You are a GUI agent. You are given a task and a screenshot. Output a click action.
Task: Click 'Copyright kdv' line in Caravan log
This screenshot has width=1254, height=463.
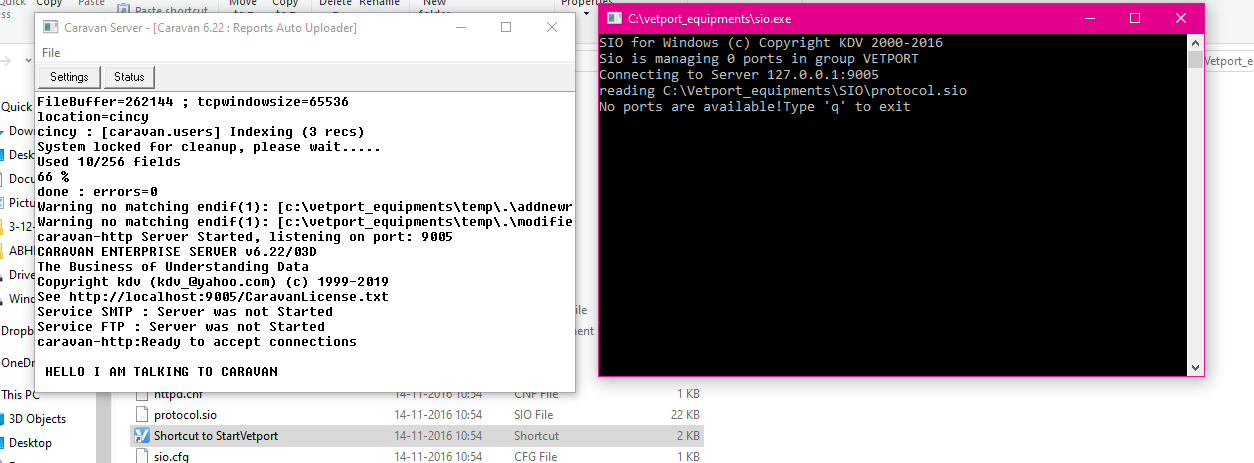pyautogui.click(x=213, y=282)
